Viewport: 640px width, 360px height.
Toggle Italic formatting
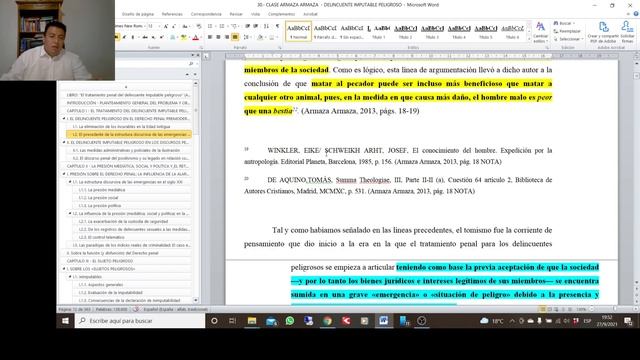point(124,37)
